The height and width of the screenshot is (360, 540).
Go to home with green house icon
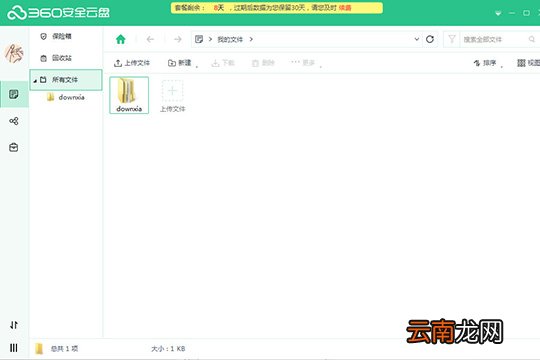tap(121, 39)
